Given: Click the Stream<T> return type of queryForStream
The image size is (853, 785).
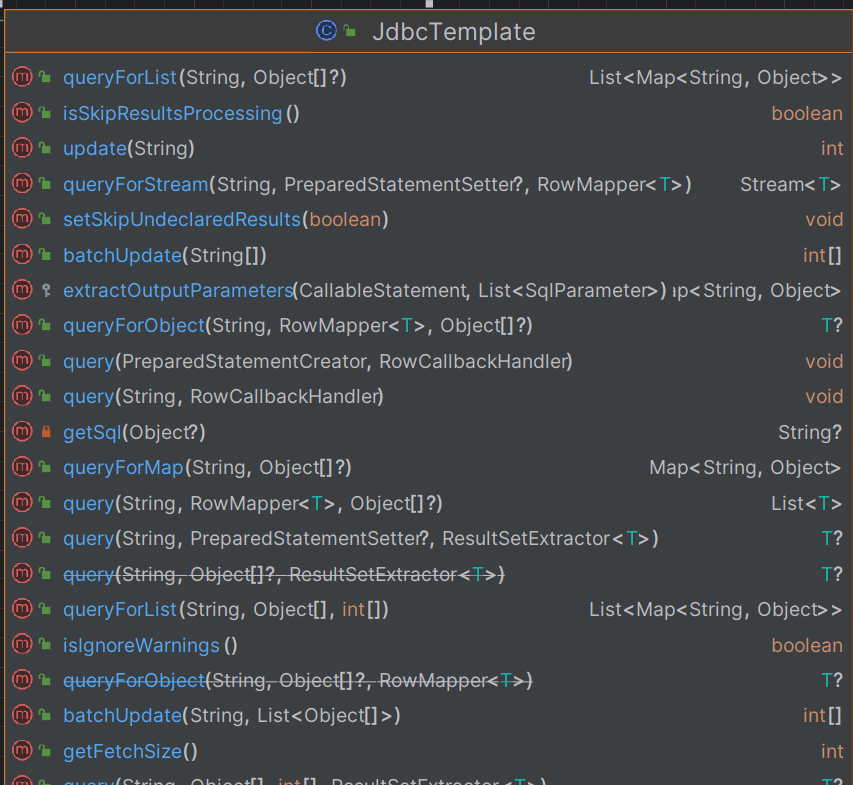Looking at the screenshot, I should coord(790,184).
